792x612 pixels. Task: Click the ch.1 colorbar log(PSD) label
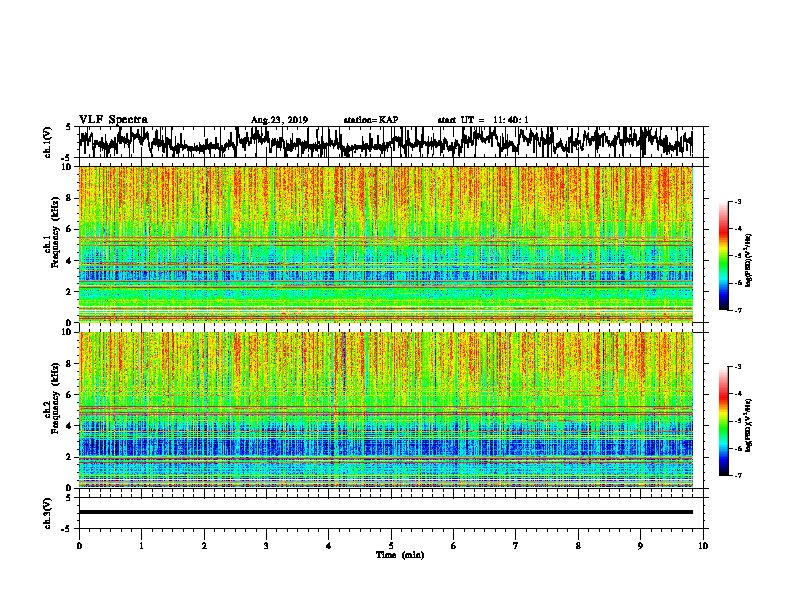click(748, 260)
